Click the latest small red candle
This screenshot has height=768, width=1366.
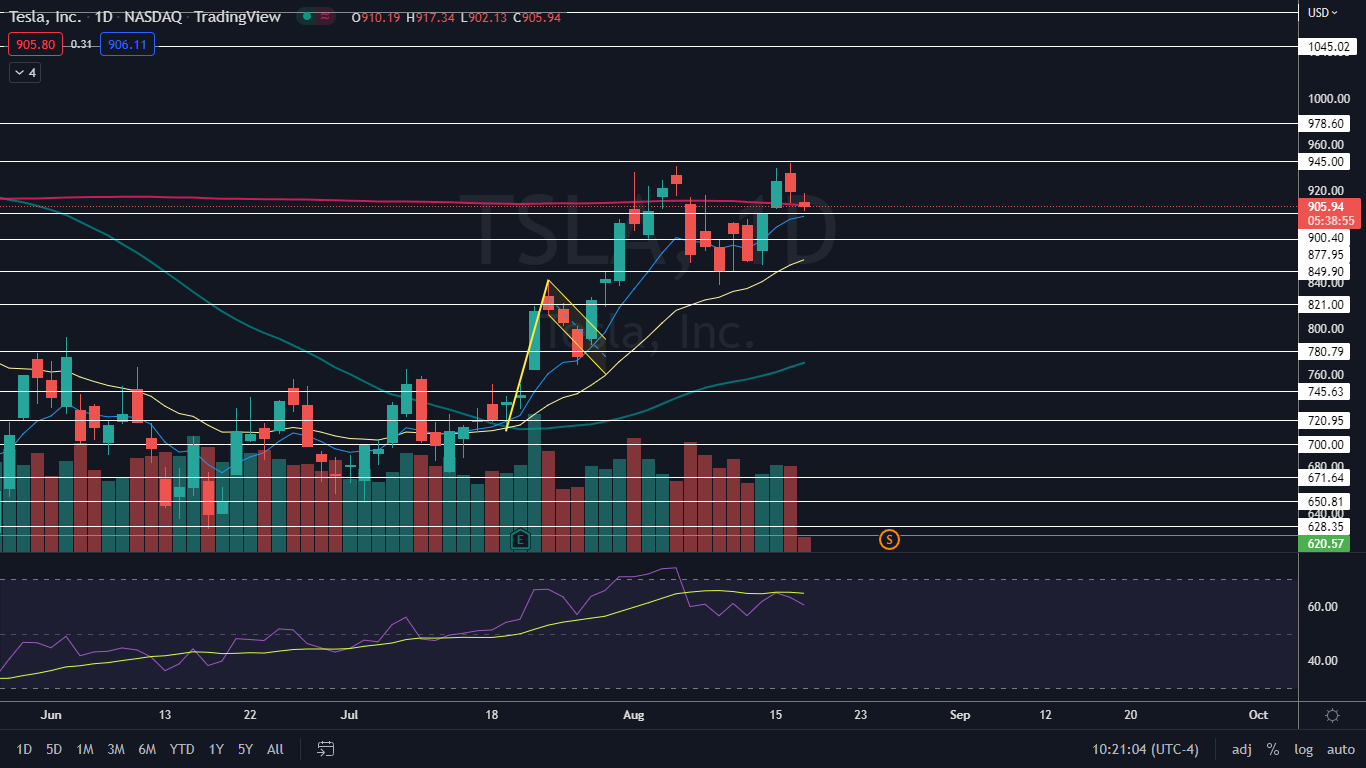point(804,204)
